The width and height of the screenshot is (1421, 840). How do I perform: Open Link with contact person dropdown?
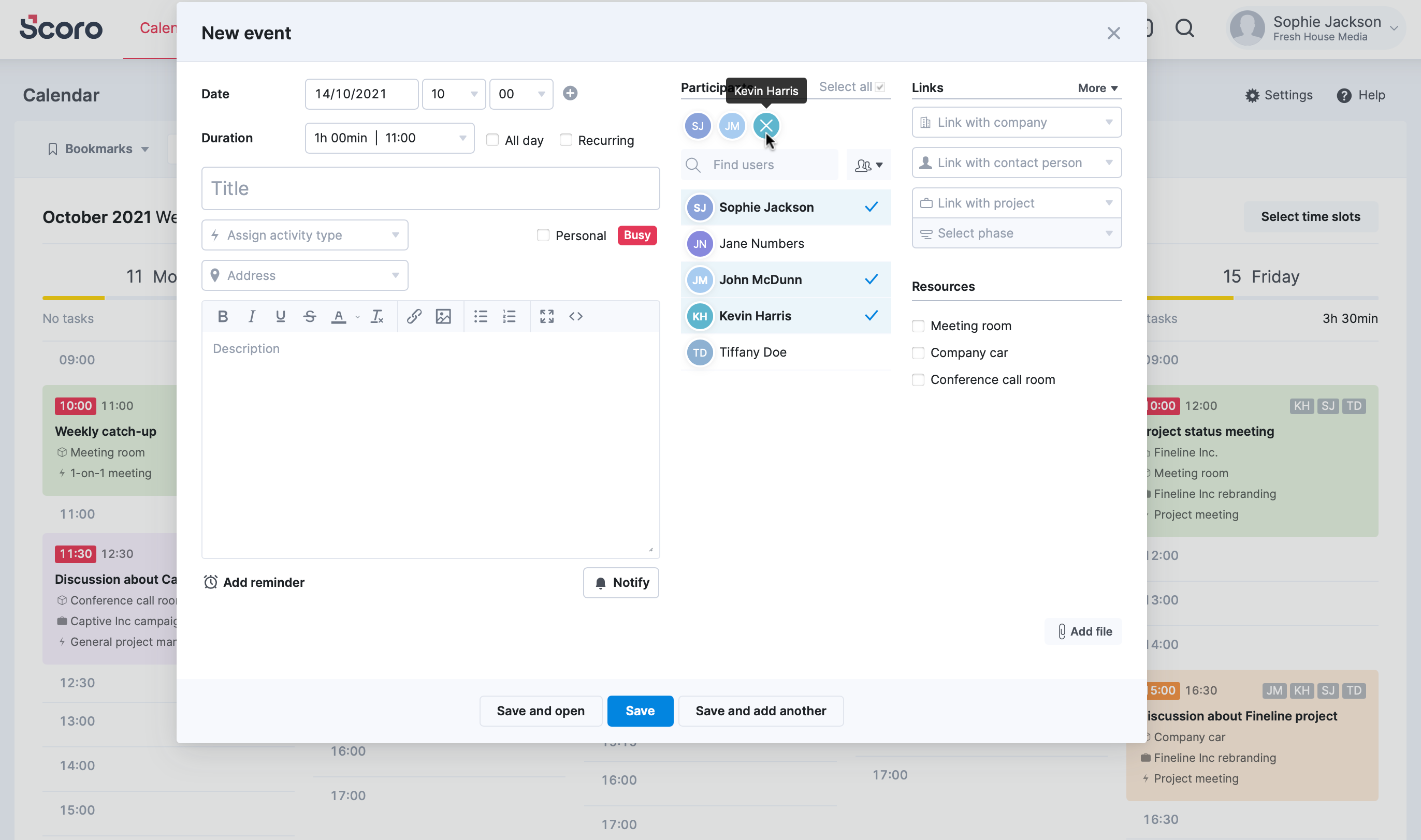(x=1017, y=163)
